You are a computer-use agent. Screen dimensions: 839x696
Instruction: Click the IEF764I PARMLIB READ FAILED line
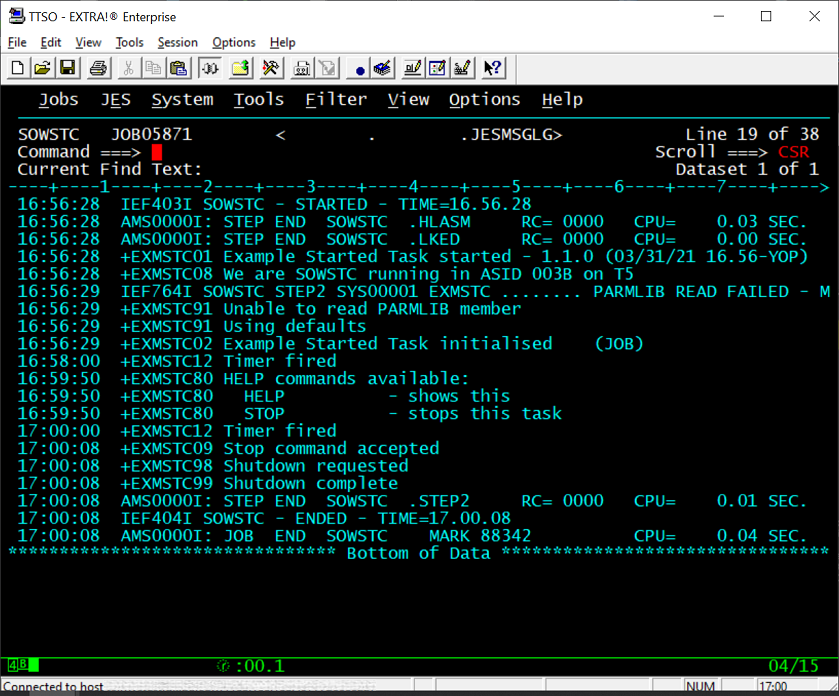[x=424, y=292]
